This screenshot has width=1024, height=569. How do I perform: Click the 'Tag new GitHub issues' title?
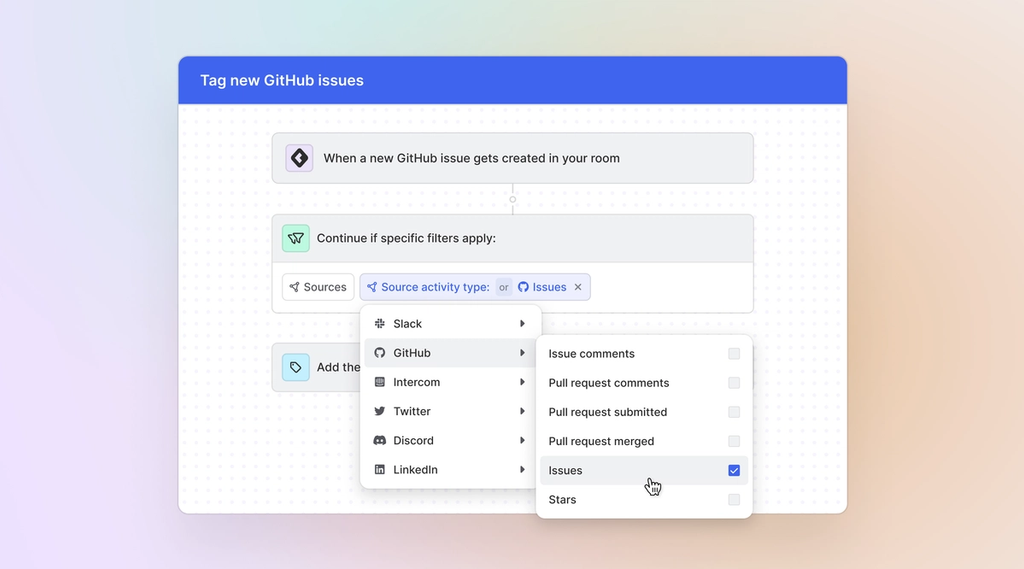coord(281,80)
